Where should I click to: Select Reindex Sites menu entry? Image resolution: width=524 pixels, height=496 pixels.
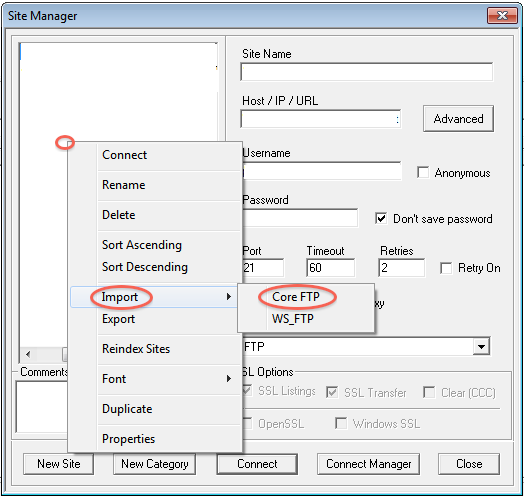pos(136,349)
